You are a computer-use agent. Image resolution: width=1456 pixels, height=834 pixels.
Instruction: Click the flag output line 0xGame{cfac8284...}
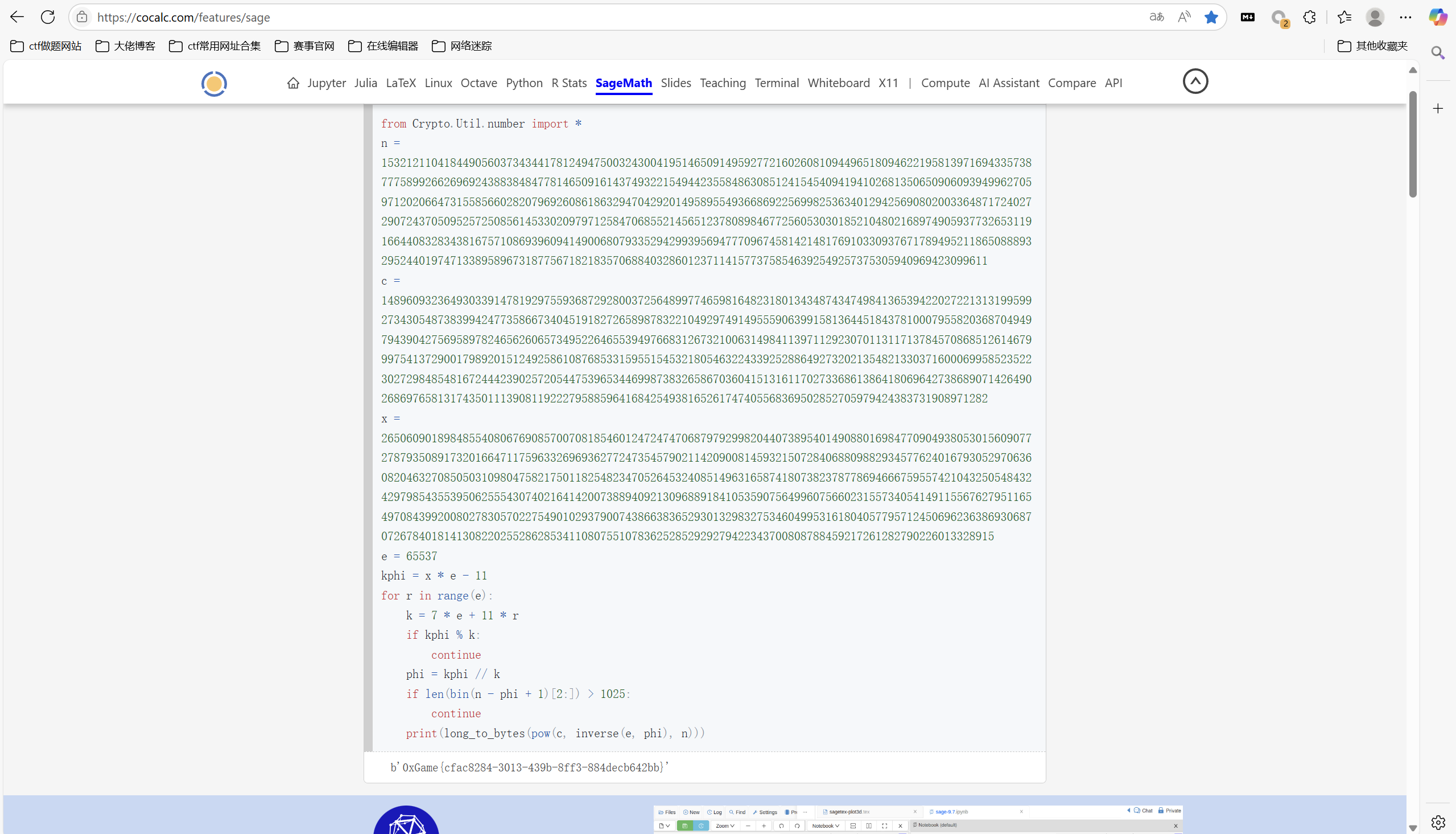tap(529, 767)
